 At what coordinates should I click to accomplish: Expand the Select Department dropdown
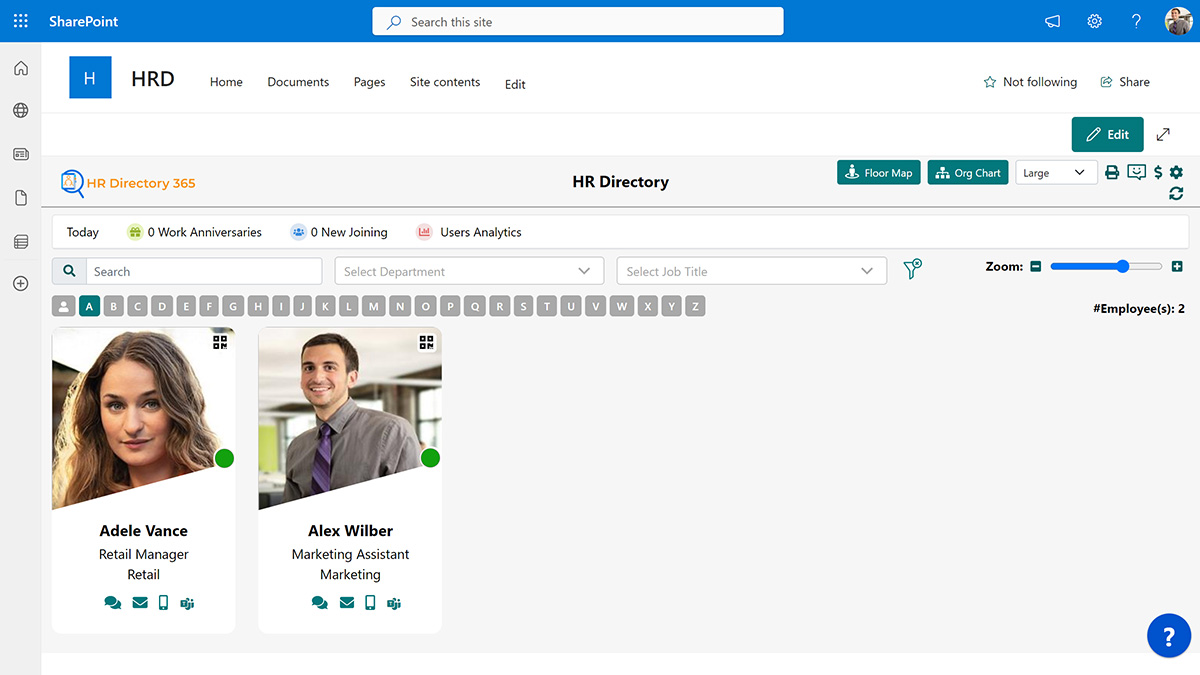pos(469,271)
